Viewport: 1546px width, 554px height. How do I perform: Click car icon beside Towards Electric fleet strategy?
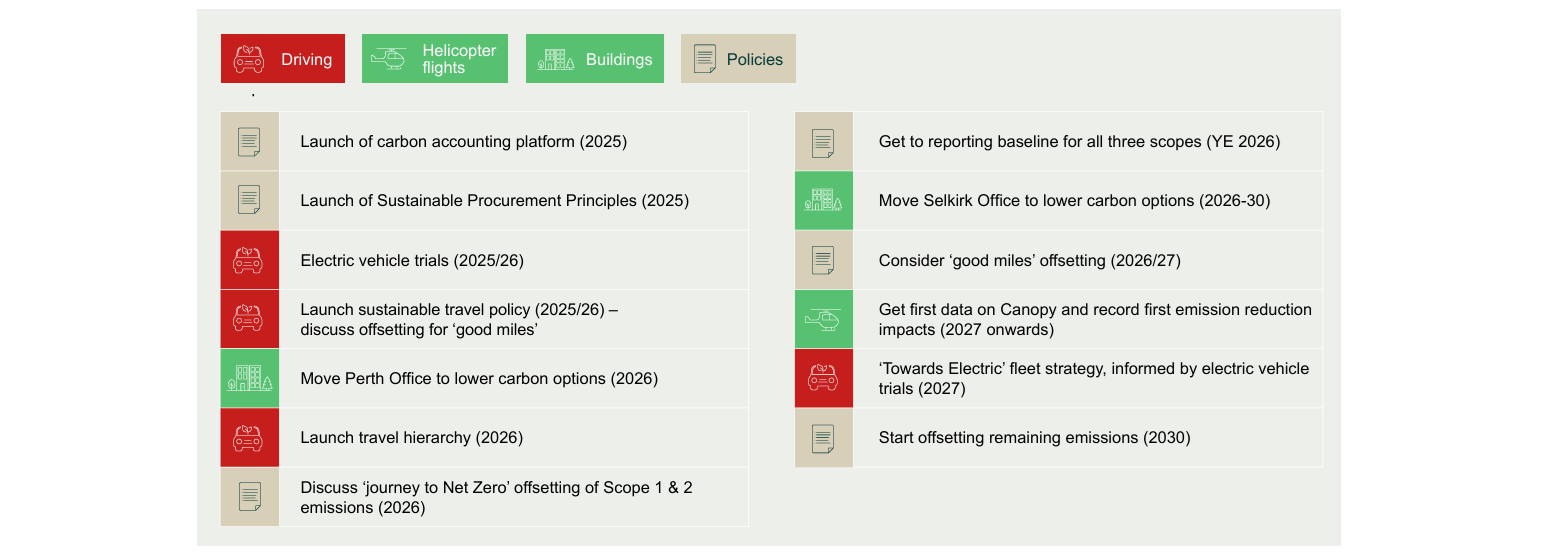tap(824, 378)
